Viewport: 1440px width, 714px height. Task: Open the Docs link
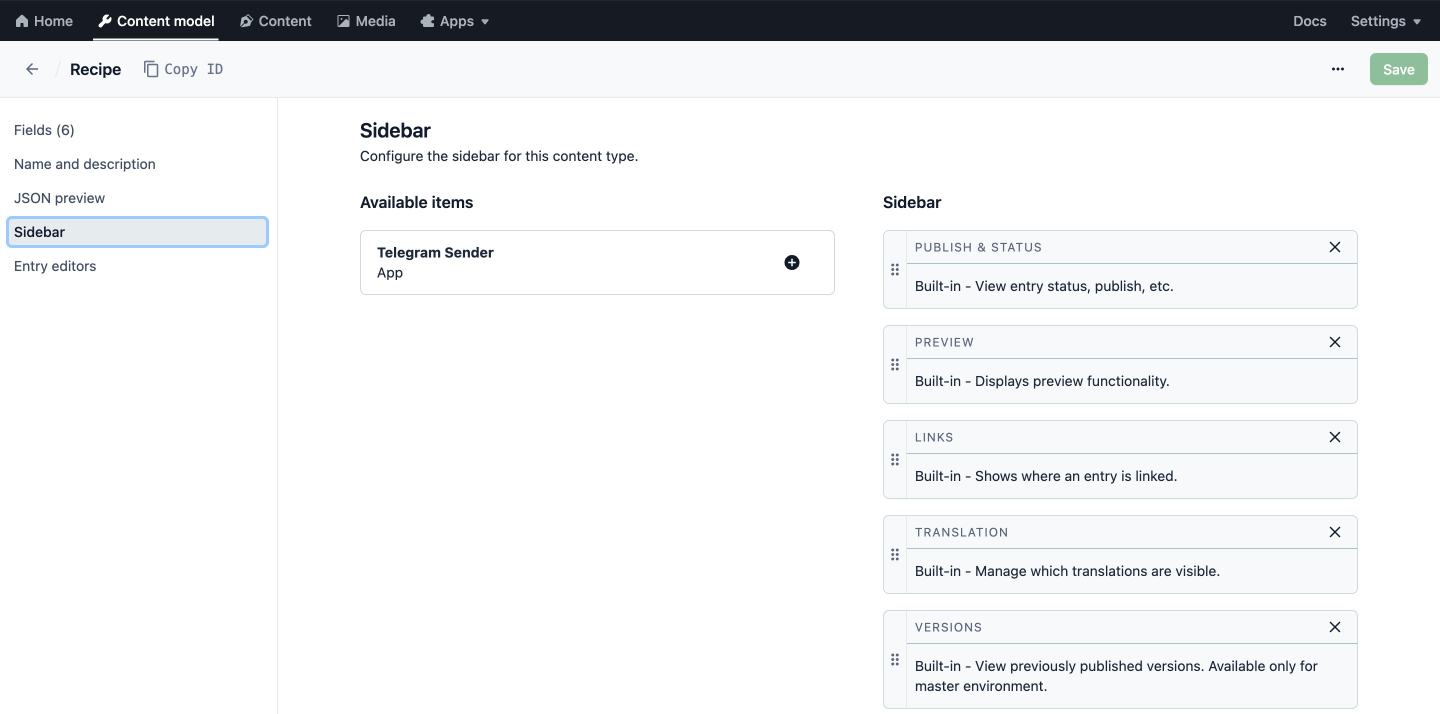(x=1309, y=20)
